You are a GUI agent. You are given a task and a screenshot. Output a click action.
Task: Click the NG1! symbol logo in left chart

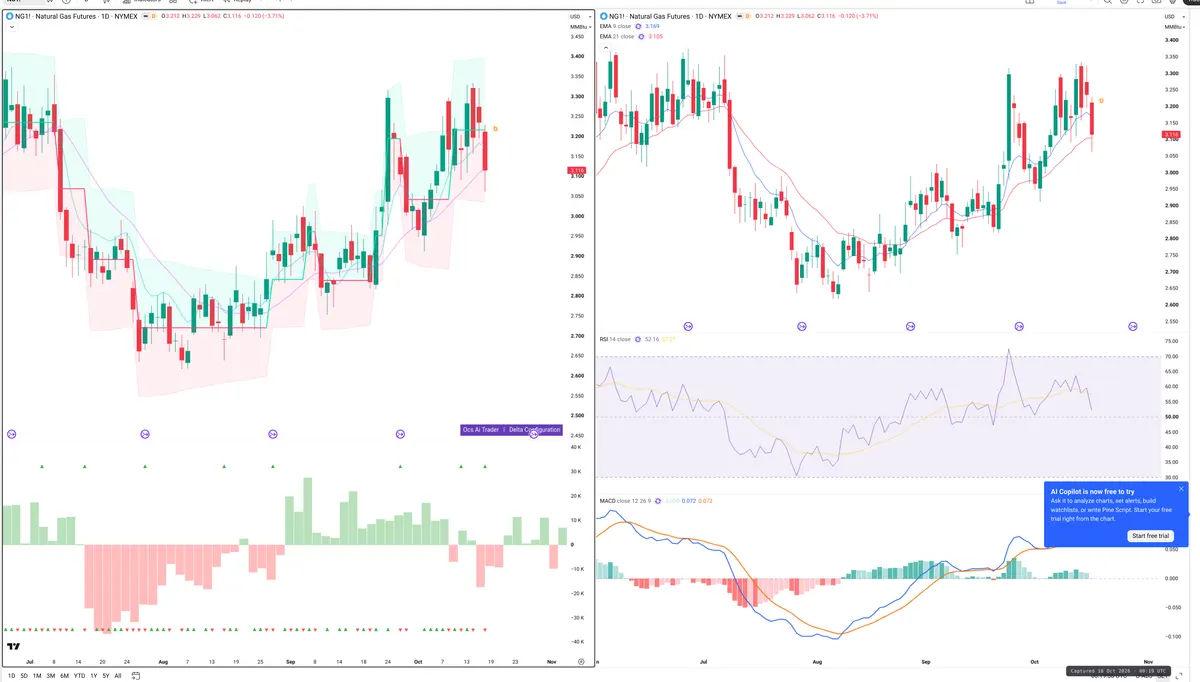9,16
